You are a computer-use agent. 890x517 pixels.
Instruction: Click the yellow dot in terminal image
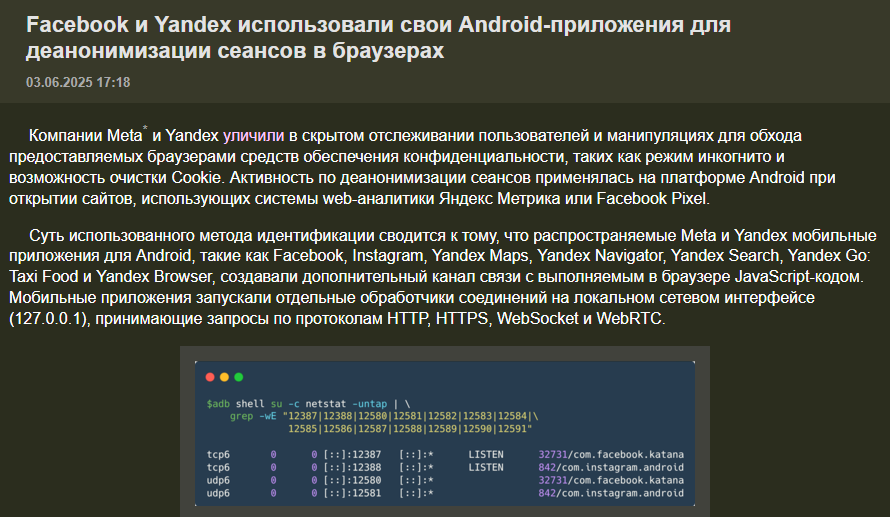(x=224, y=377)
